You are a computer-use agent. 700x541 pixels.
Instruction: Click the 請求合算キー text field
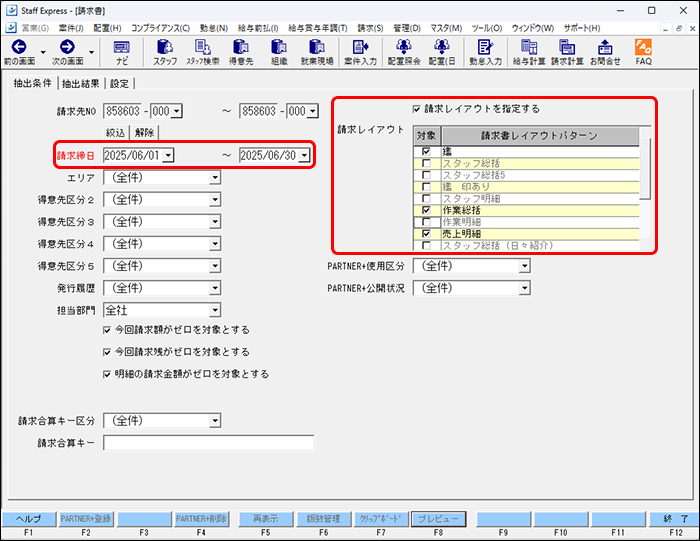[x=208, y=443]
